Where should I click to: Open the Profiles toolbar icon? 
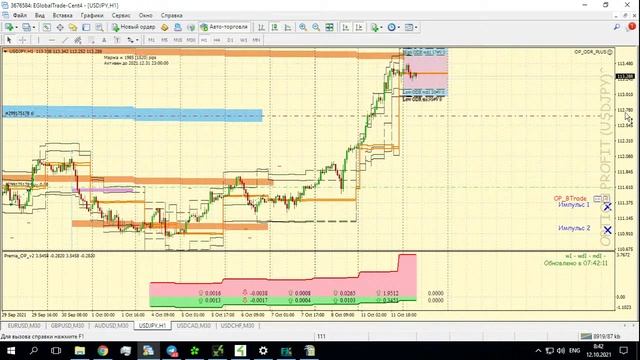pos(26,27)
